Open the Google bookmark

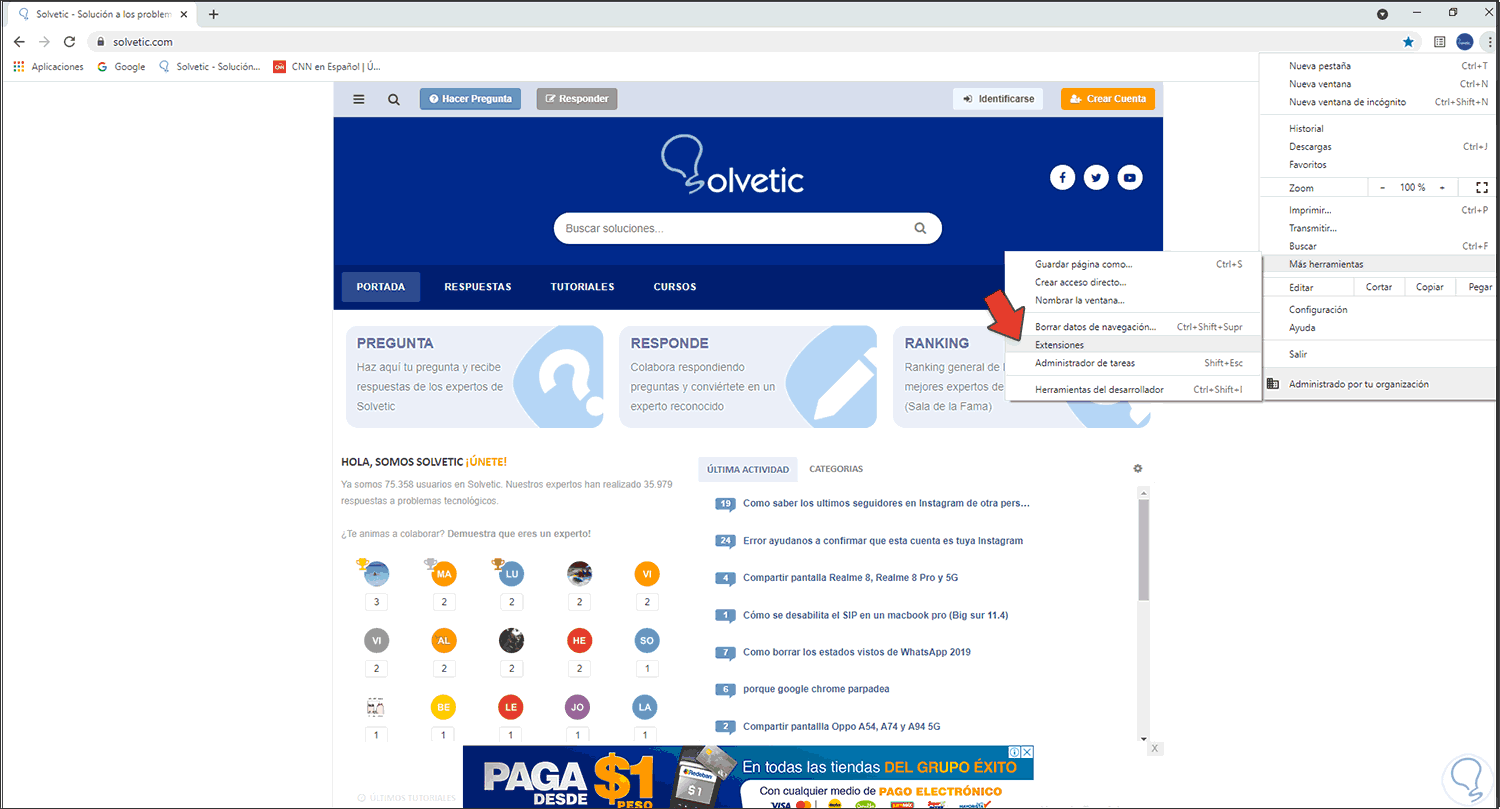coord(121,67)
